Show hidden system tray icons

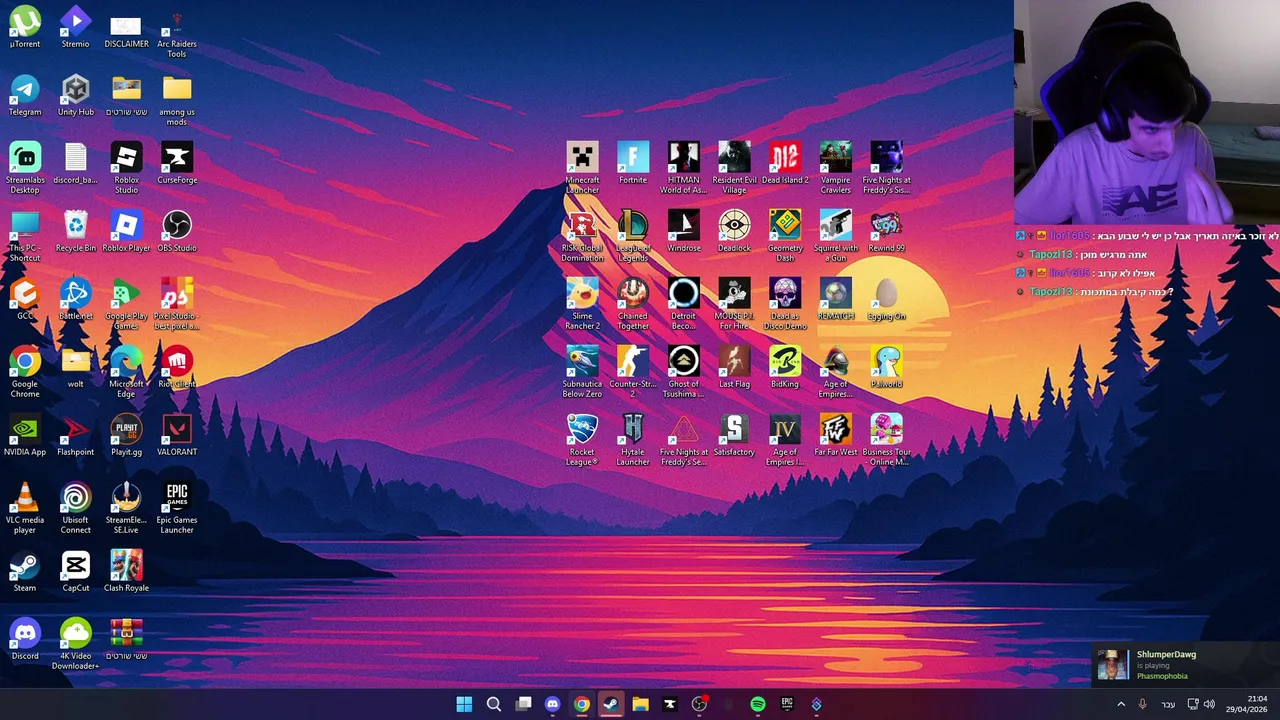1121,704
